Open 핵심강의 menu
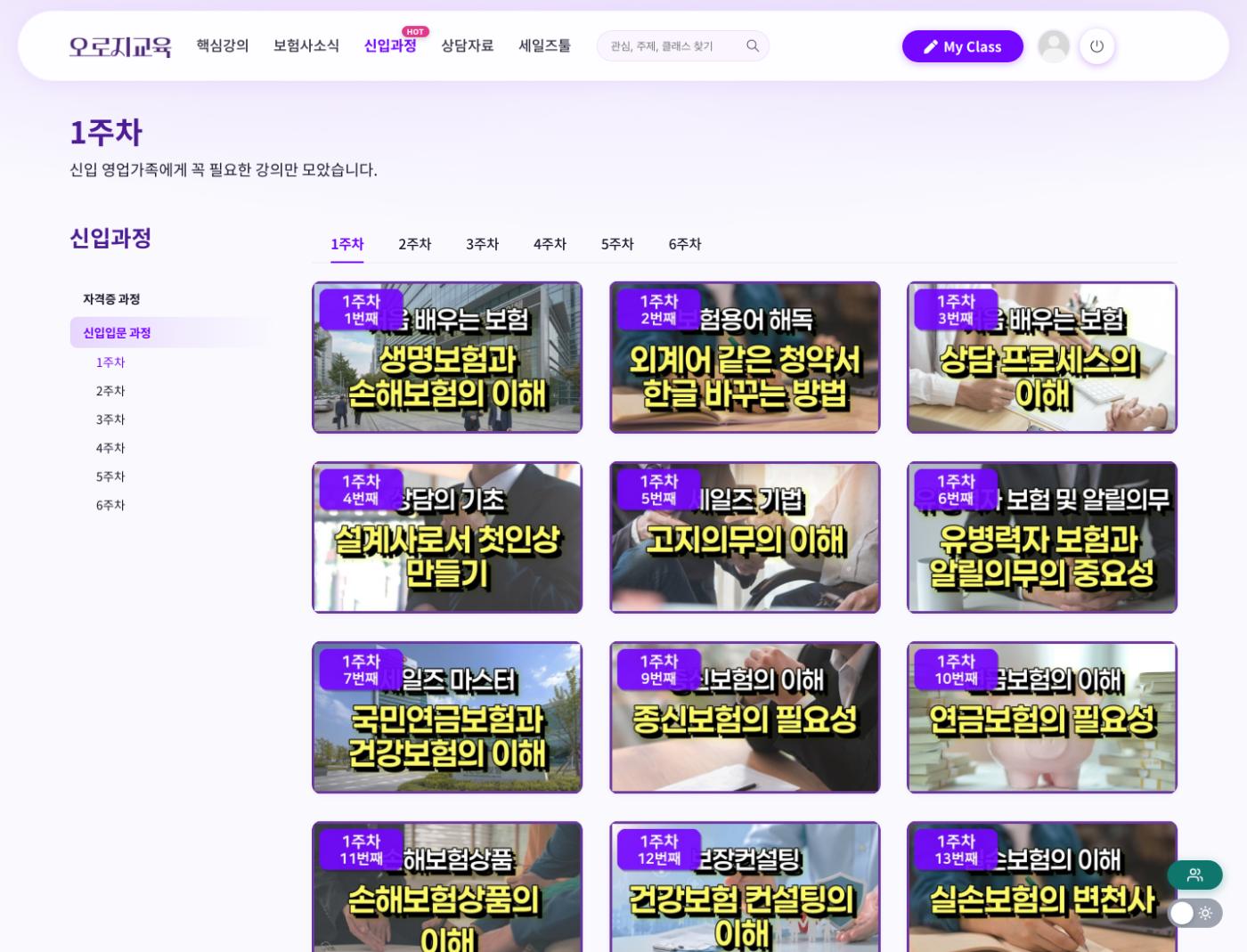 coord(223,45)
